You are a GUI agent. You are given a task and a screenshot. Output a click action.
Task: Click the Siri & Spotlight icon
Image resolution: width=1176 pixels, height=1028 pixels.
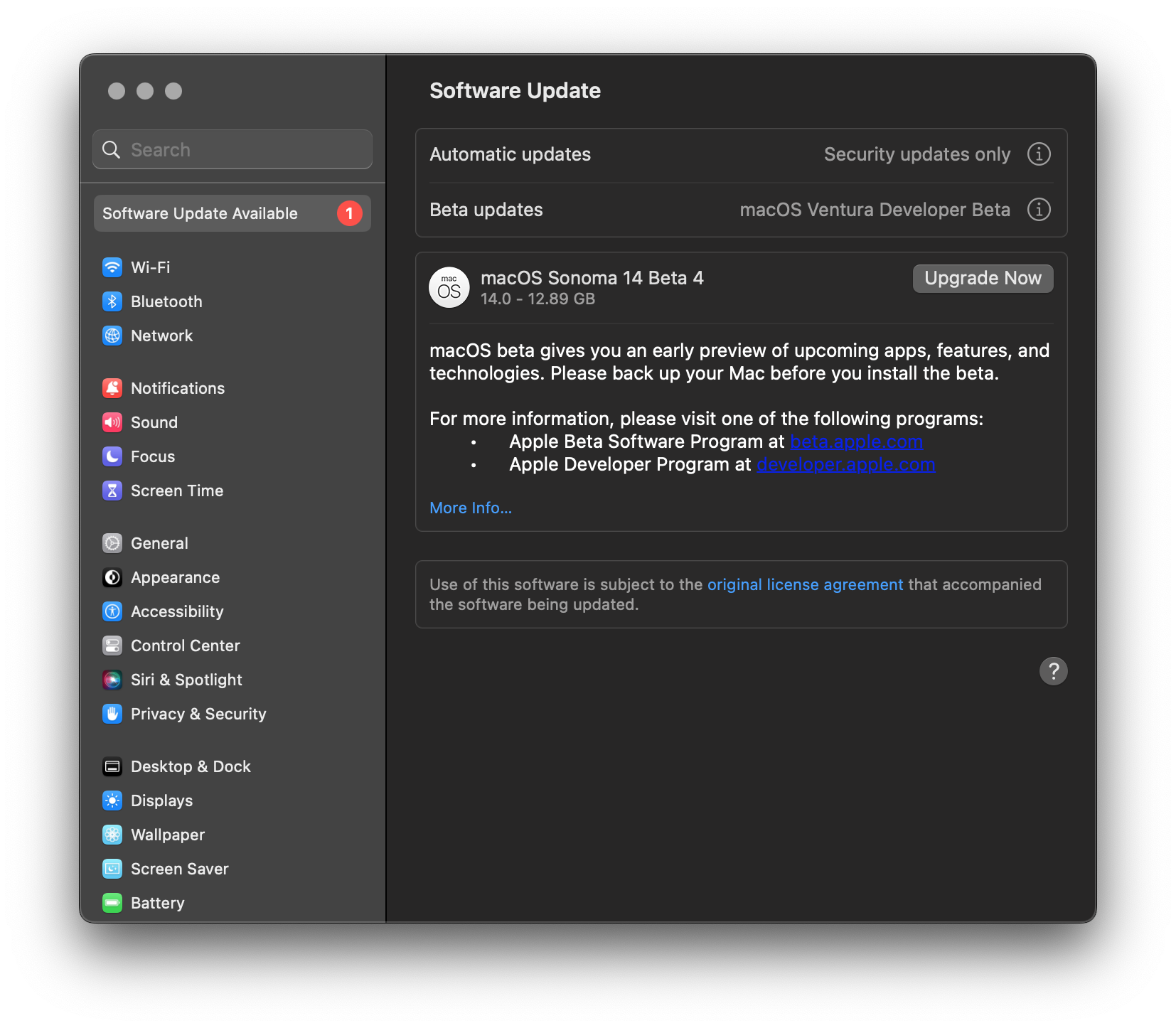pyautogui.click(x=112, y=680)
